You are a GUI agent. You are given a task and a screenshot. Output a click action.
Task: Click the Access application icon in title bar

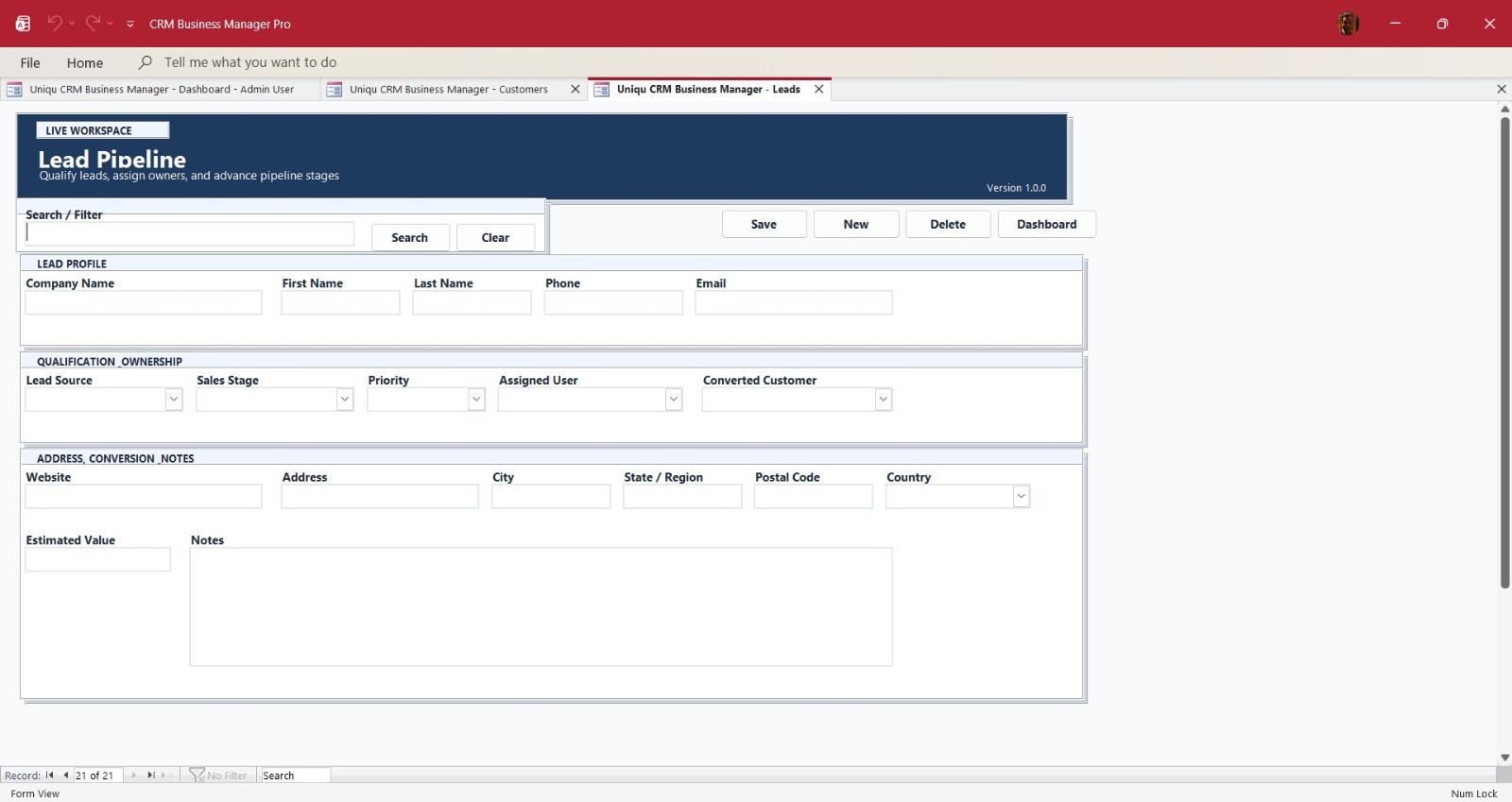(23, 24)
